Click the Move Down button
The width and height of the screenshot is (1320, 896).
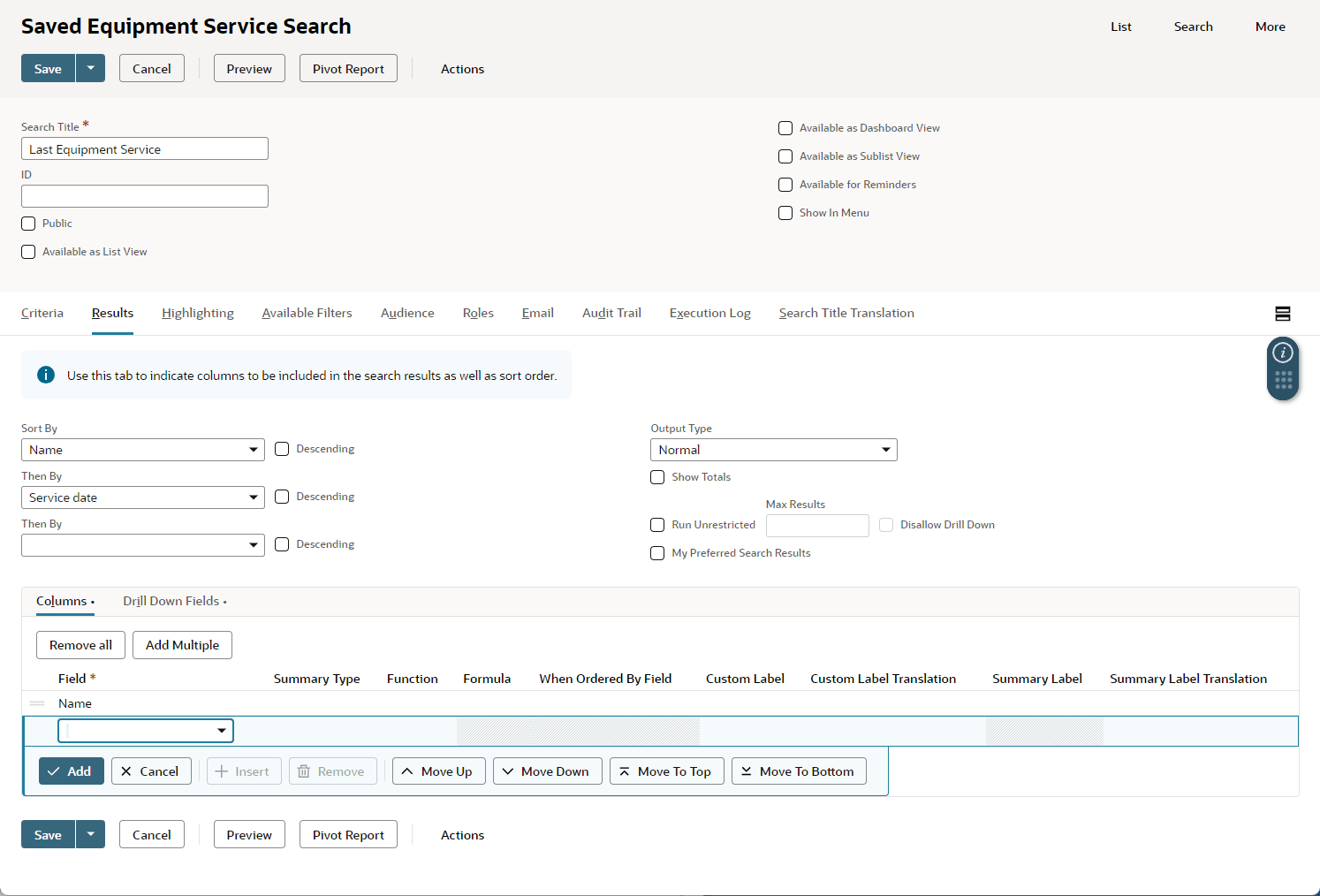[x=547, y=771]
